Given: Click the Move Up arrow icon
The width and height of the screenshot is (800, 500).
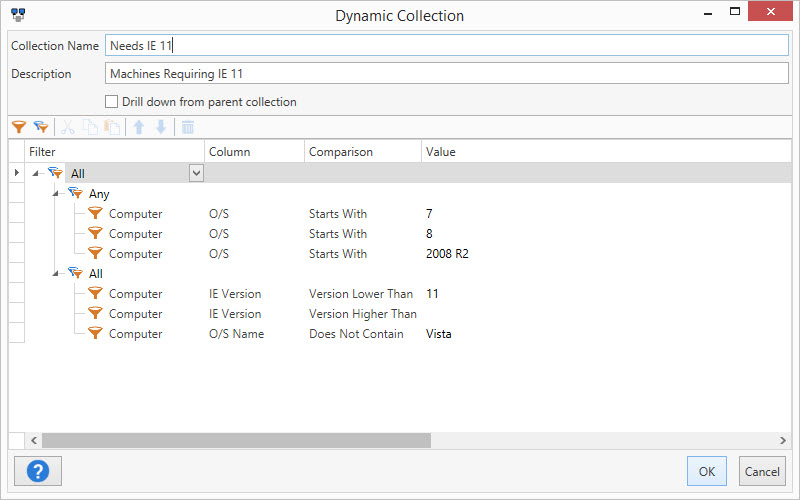Looking at the screenshot, I should point(139,127).
